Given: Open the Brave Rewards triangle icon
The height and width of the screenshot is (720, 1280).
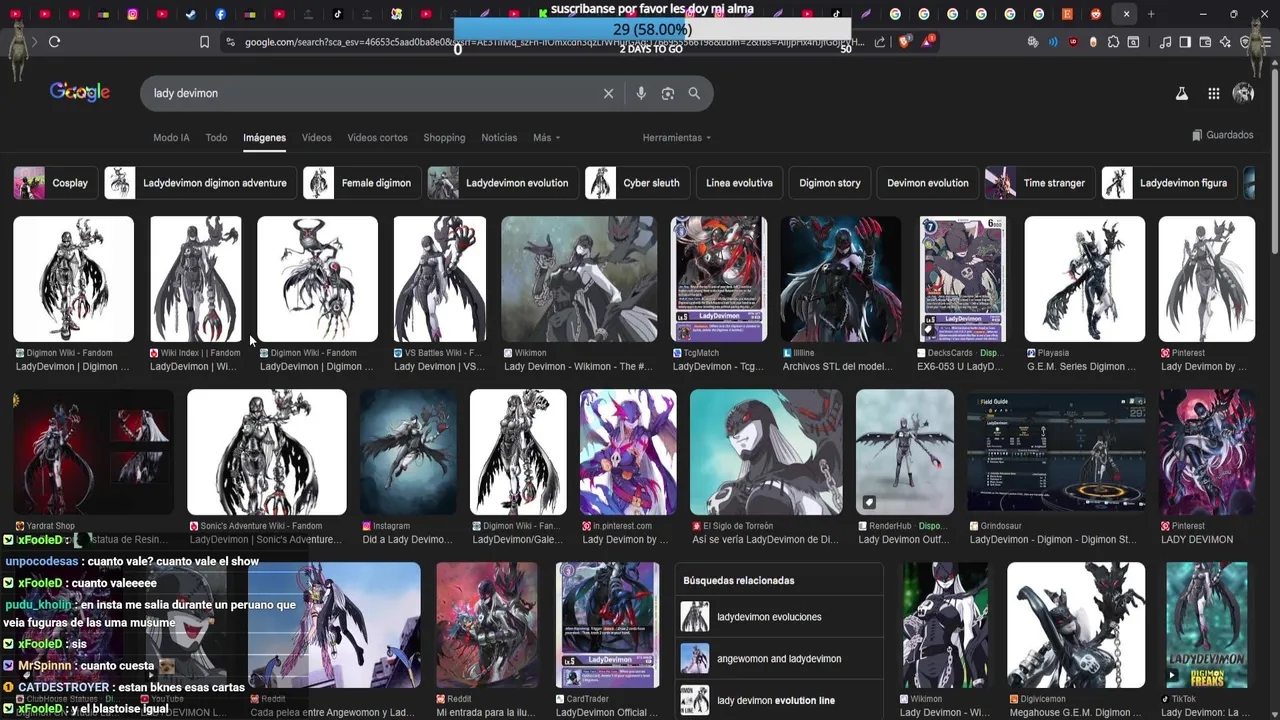Looking at the screenshot, I should 929,42.
